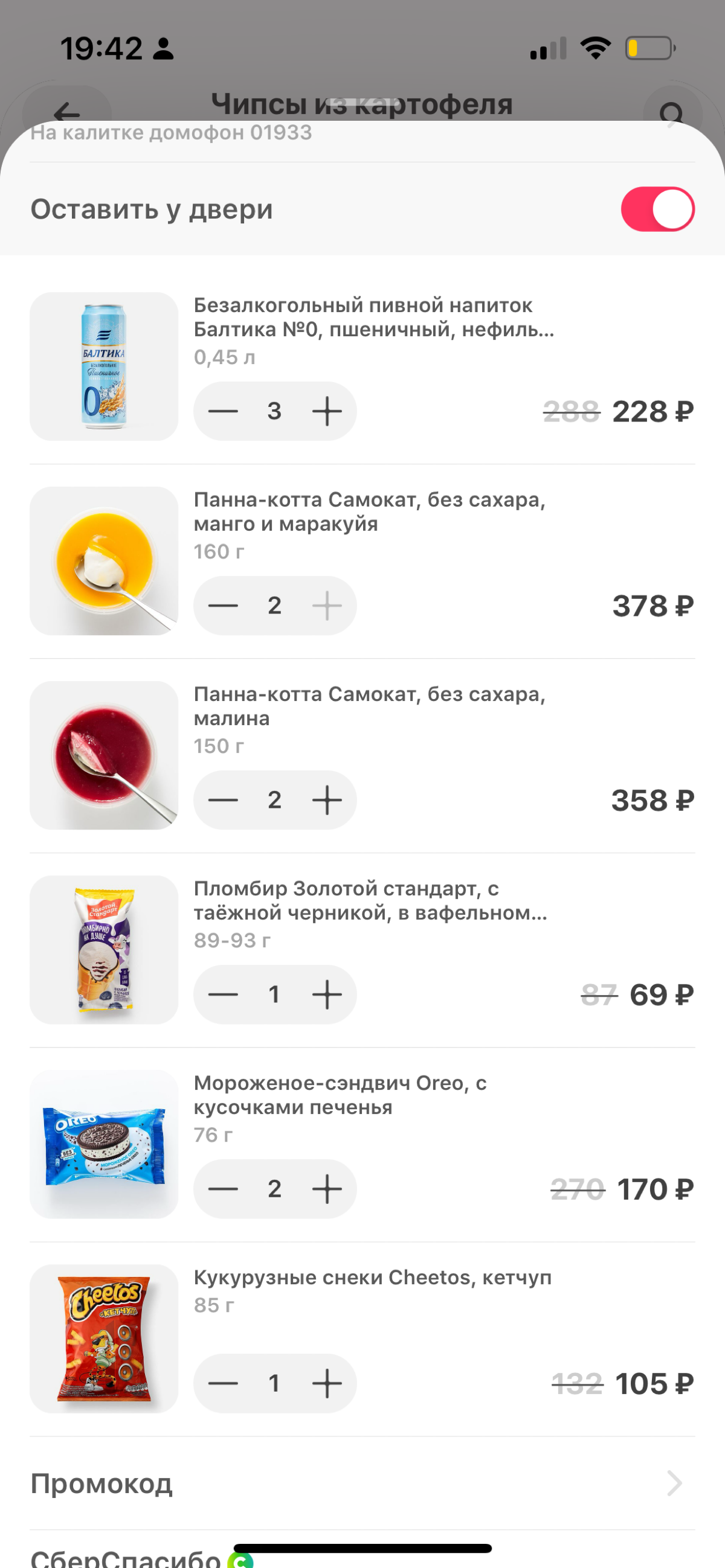Tap the Oreo sandwich product image

pyautogui.click(x=104, y=1144)
